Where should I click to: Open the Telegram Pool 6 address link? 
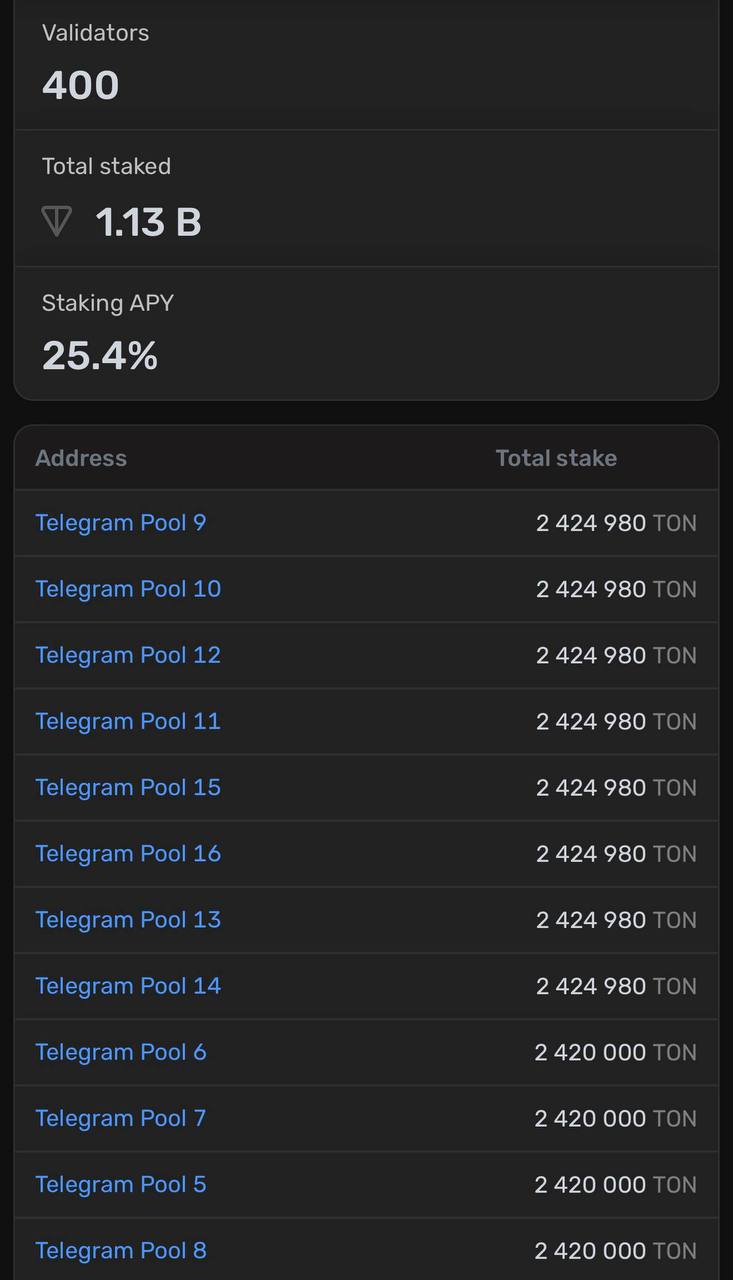pyautogui.click(x=121, y=1052)
